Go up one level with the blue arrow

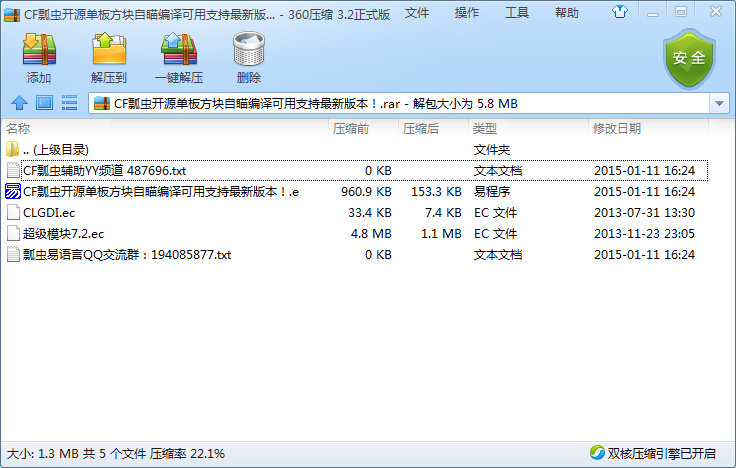point(18,103)
